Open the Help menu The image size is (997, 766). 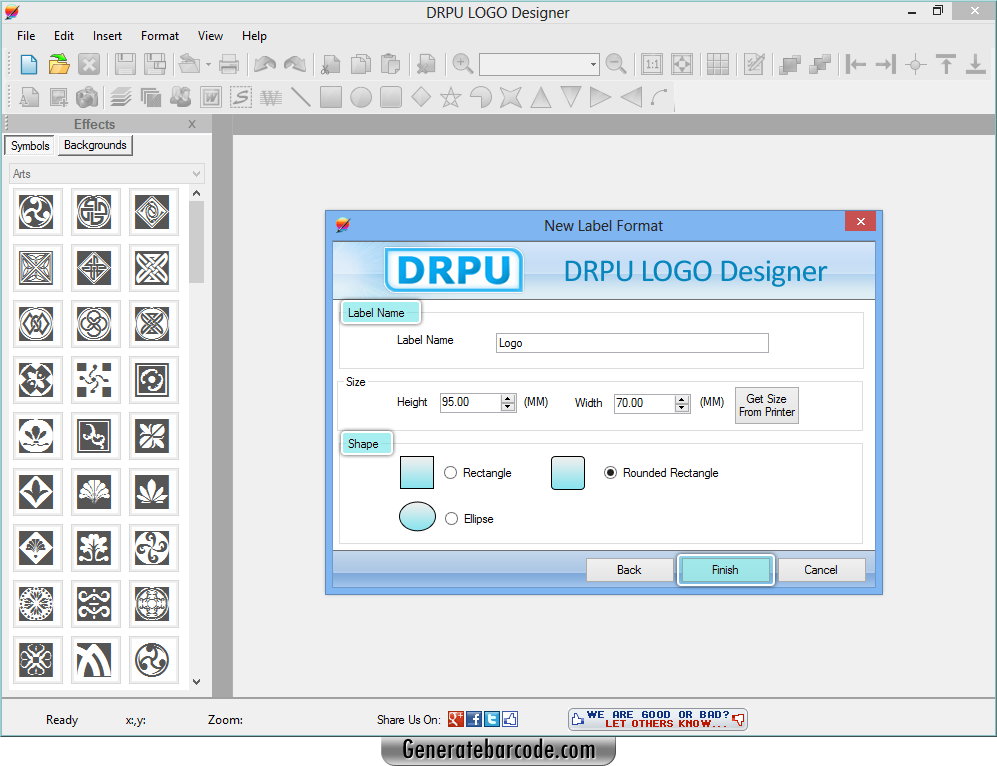tap(254, 36)
